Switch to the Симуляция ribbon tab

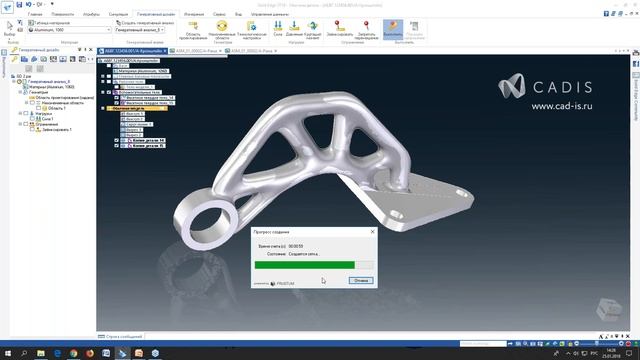tap(118, 14)
